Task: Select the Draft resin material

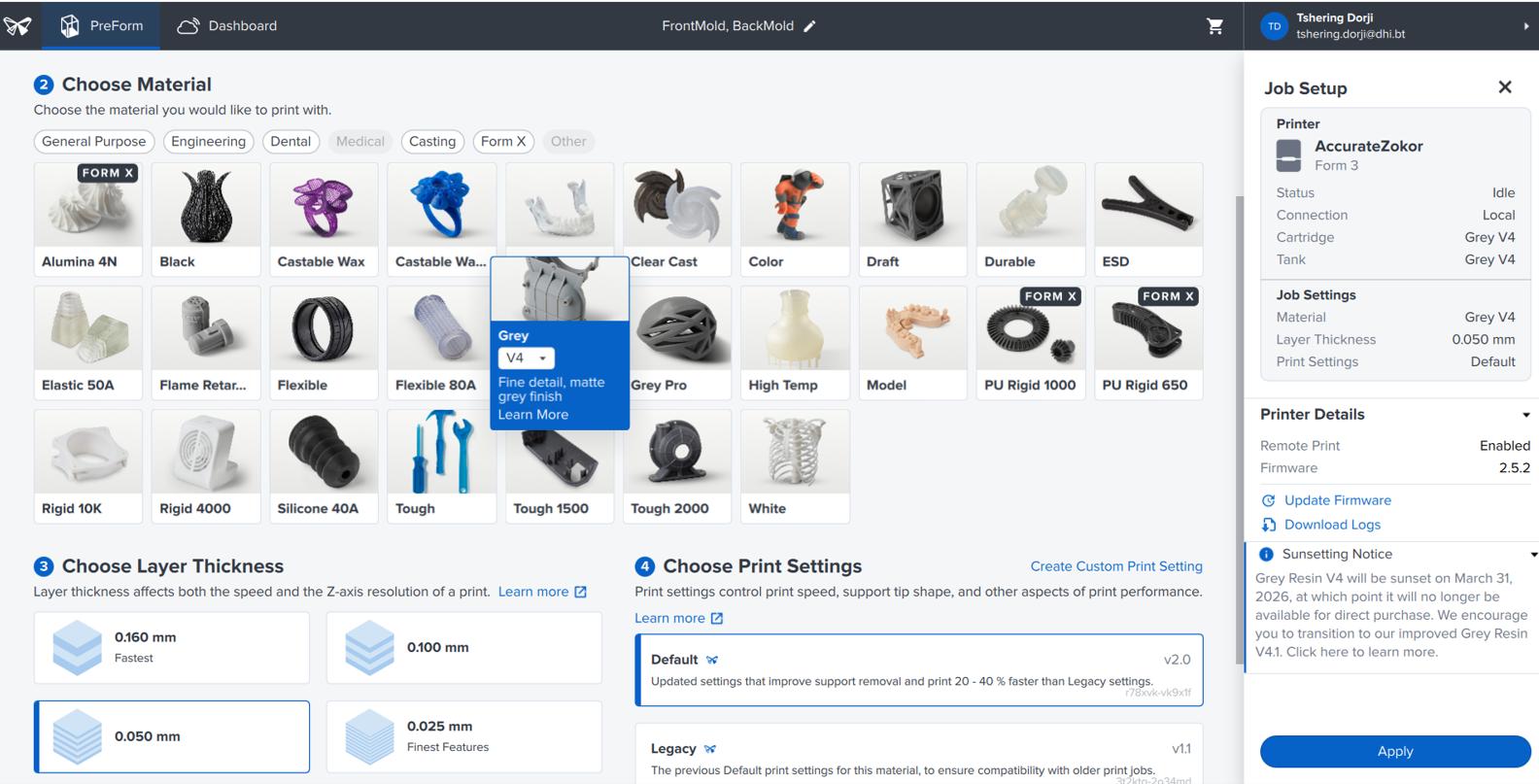Action: pos(913,220)
